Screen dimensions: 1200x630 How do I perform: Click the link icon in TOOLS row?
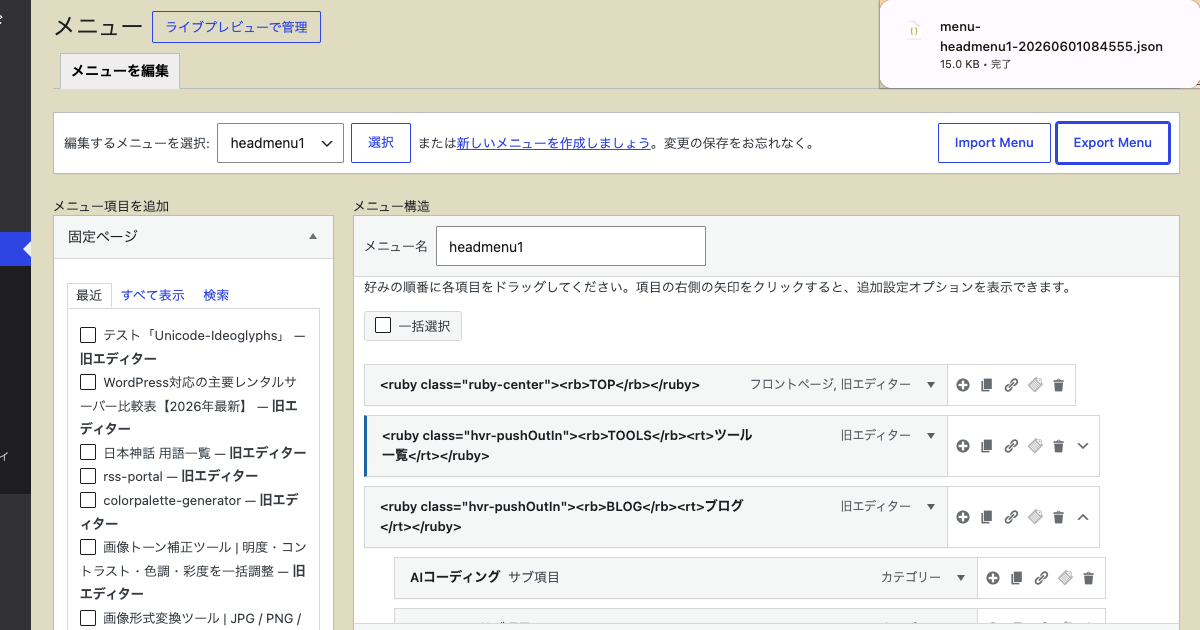pyautogui.click(x=1011, y=446)
